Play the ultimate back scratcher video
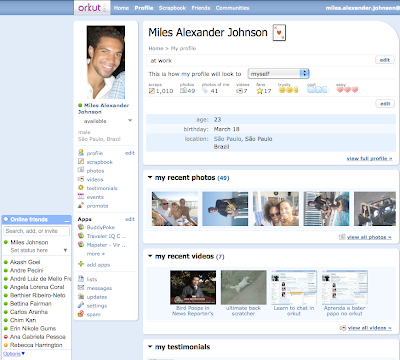The height and width of the screenshot is (360, 400). click(x=244, y=287)
